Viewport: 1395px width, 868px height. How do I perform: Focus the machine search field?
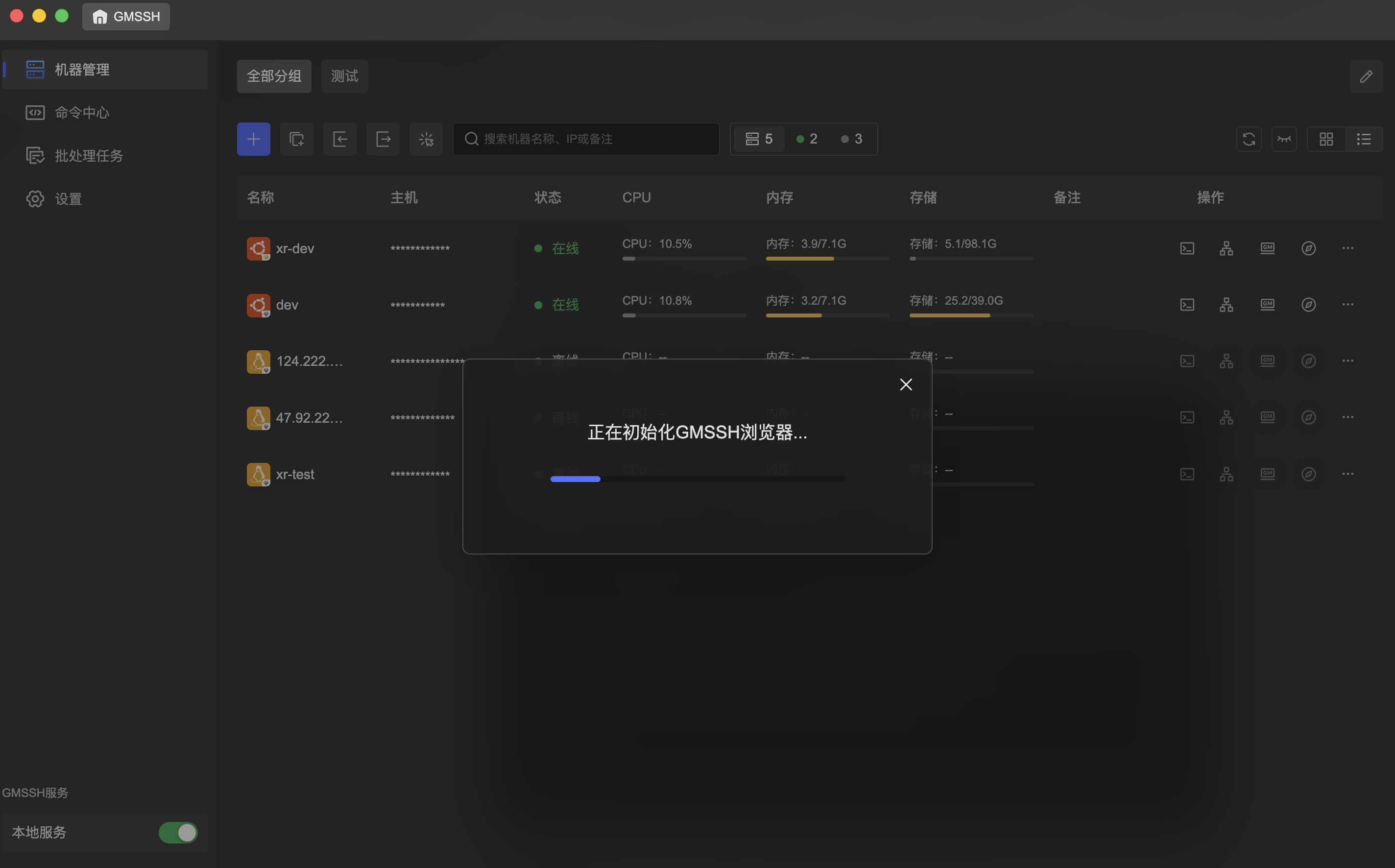click(x=586, y=139)
